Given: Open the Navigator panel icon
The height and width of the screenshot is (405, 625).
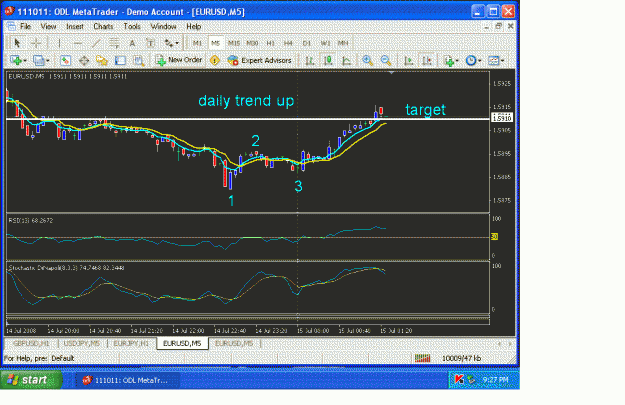Looking at the screenshot, I should coord(102,61).
